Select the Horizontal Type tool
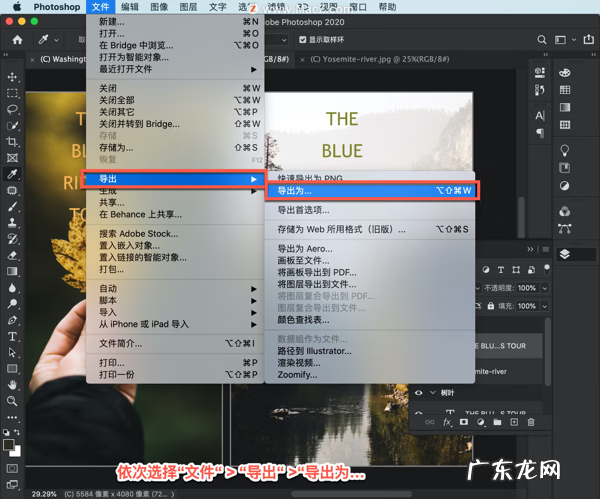 (x=12, y=336)
